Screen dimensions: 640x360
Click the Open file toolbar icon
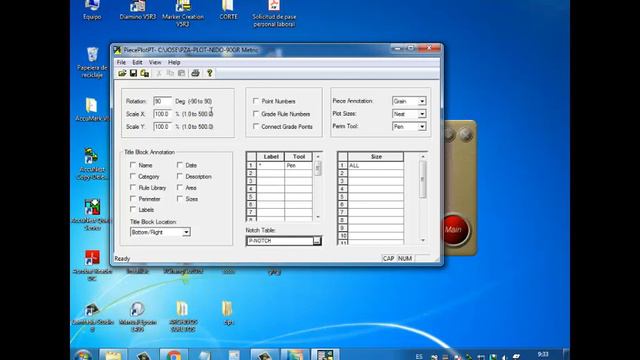point(122,73)
